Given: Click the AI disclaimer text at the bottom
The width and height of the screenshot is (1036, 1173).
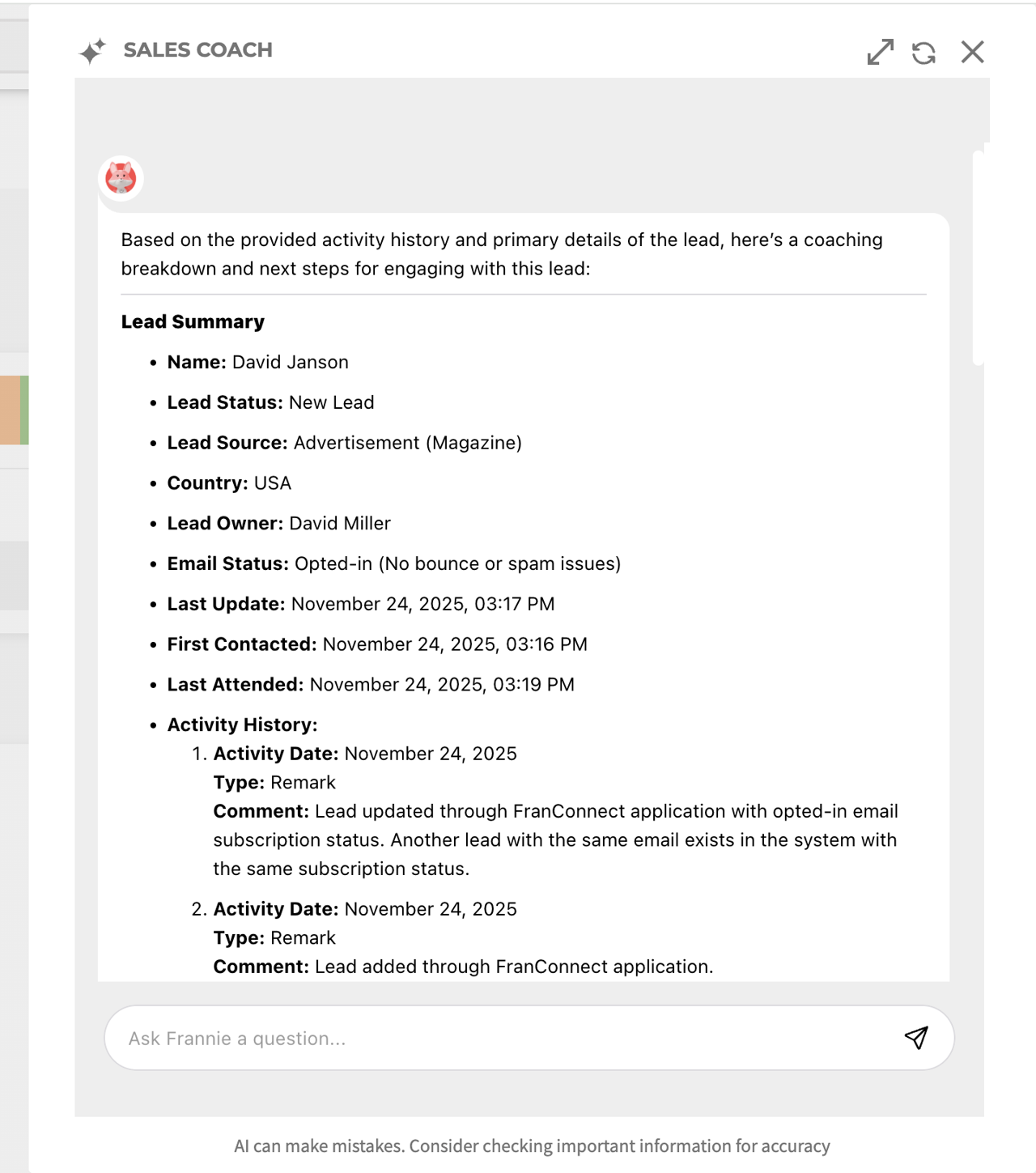Looking at the screenshot, I should coord(531,1146).
